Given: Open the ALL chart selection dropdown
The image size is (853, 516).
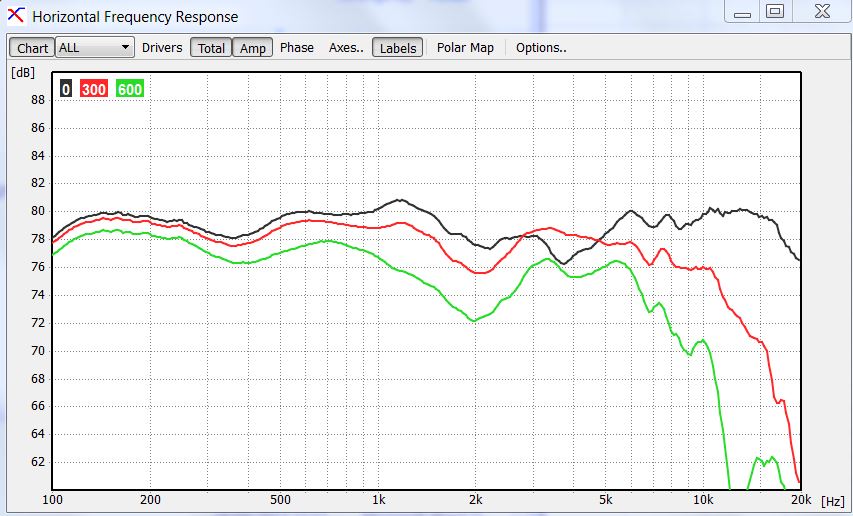Looking at the screenshot, I should [95, 48].
